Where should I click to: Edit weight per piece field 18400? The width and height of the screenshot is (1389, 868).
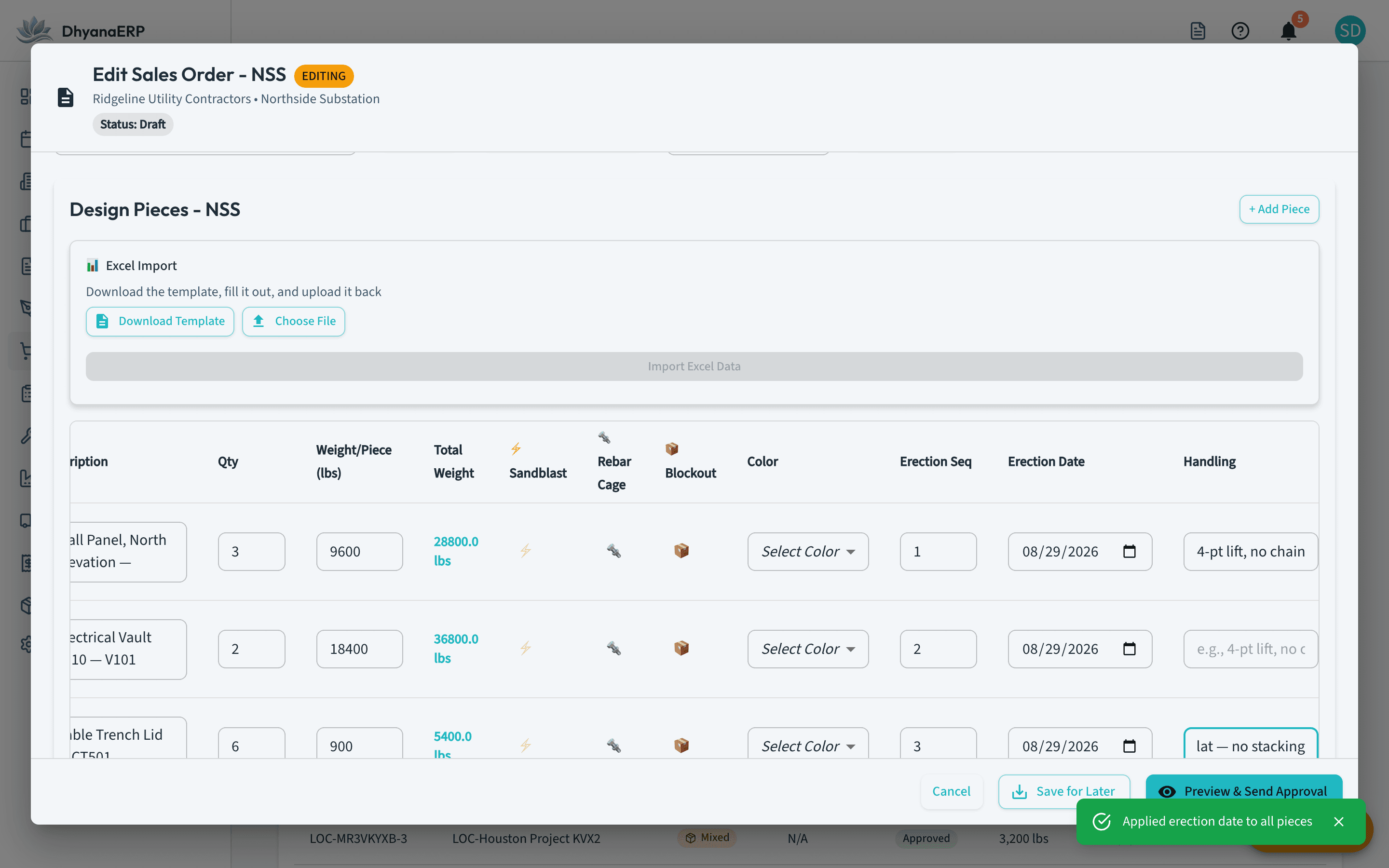[359, 649]
